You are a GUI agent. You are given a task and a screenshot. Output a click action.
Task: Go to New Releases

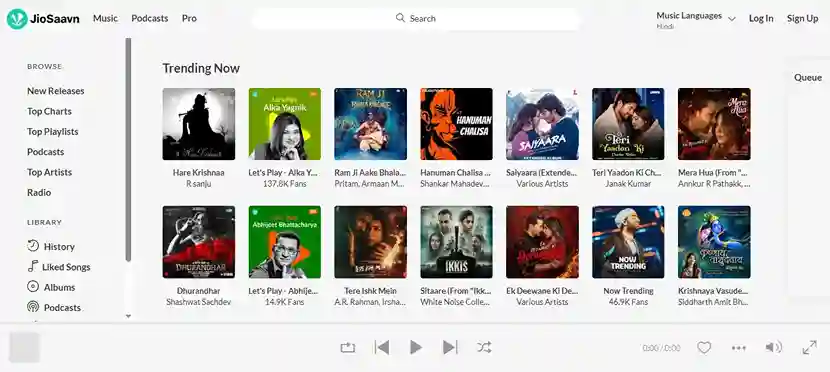pyautogui.click(x=56, y=91)
